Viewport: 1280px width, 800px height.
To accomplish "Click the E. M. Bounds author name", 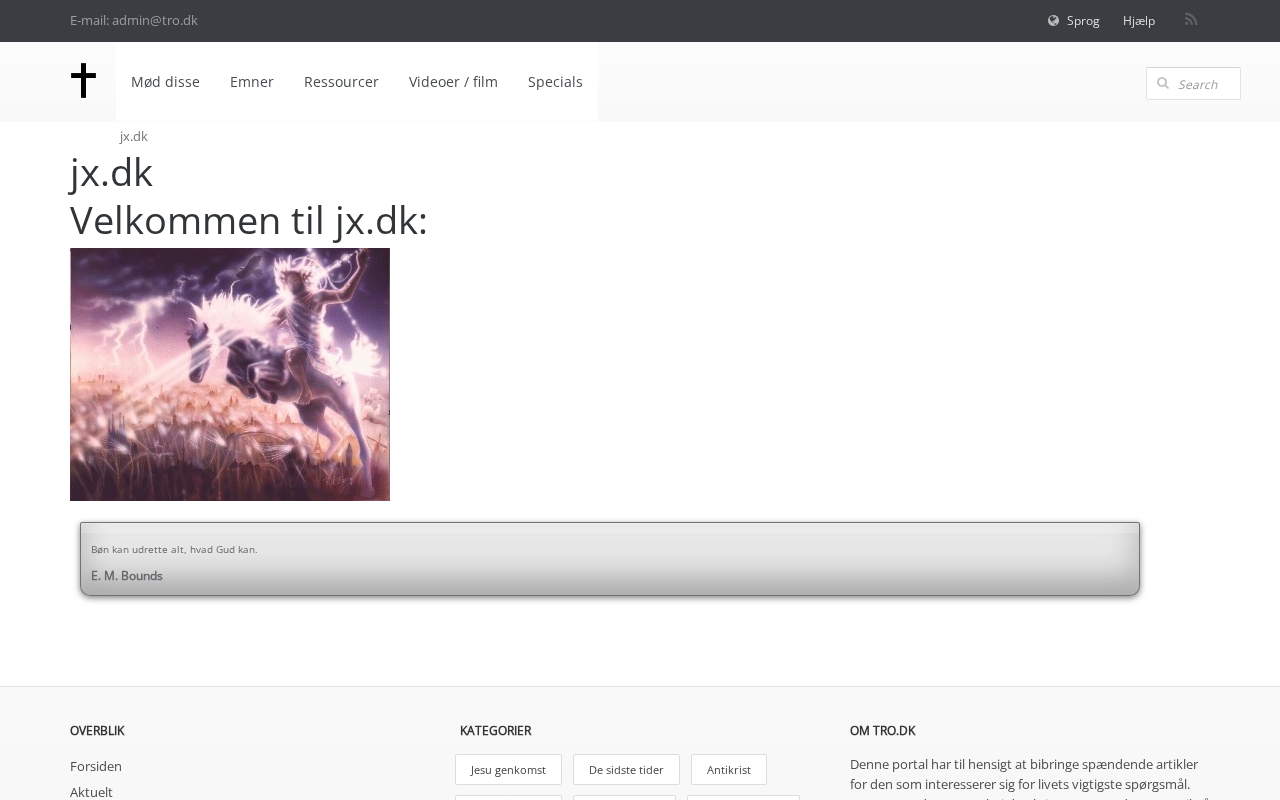I will (127, 576).
